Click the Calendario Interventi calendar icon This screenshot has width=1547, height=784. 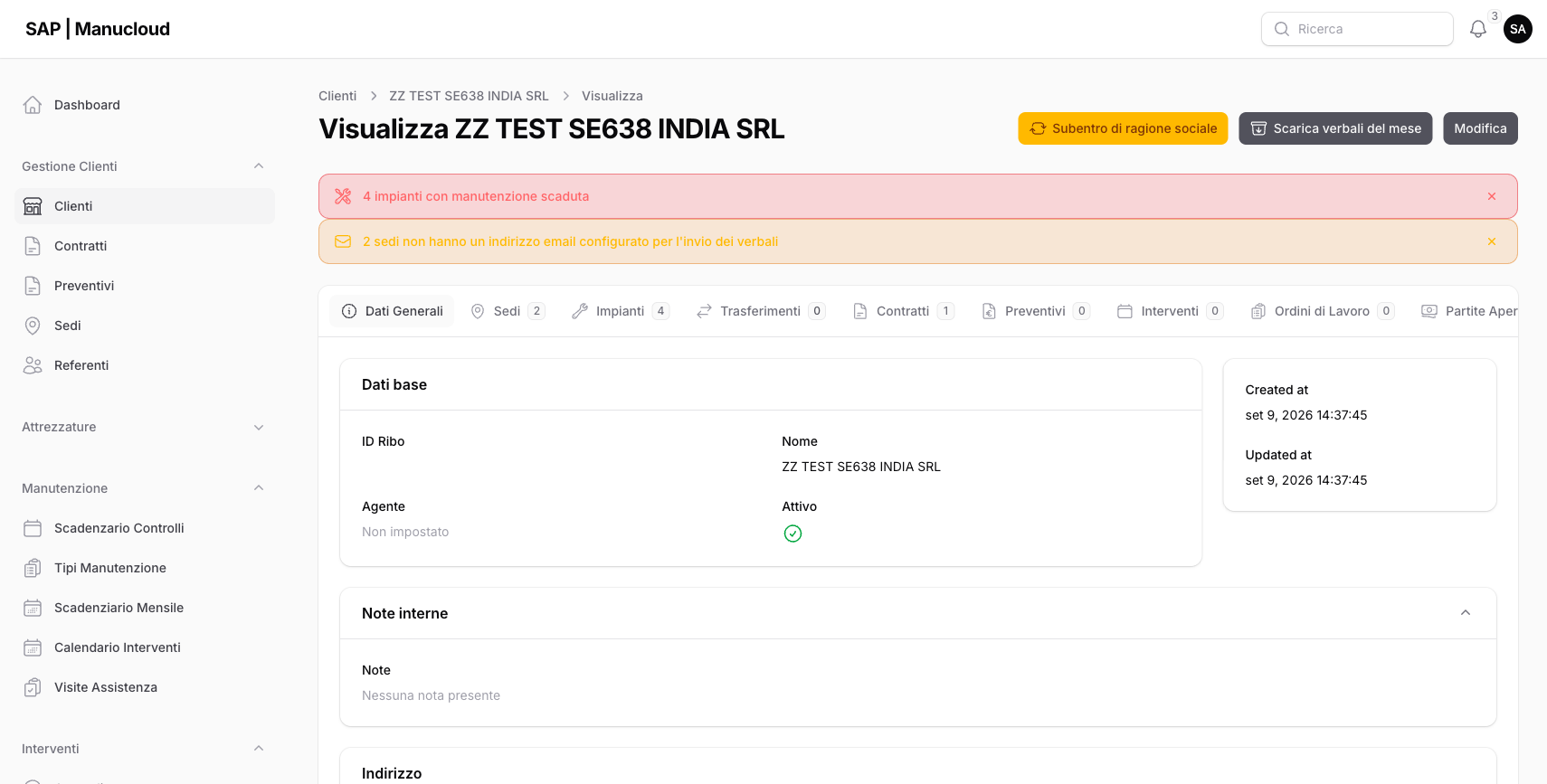(33, 647)
